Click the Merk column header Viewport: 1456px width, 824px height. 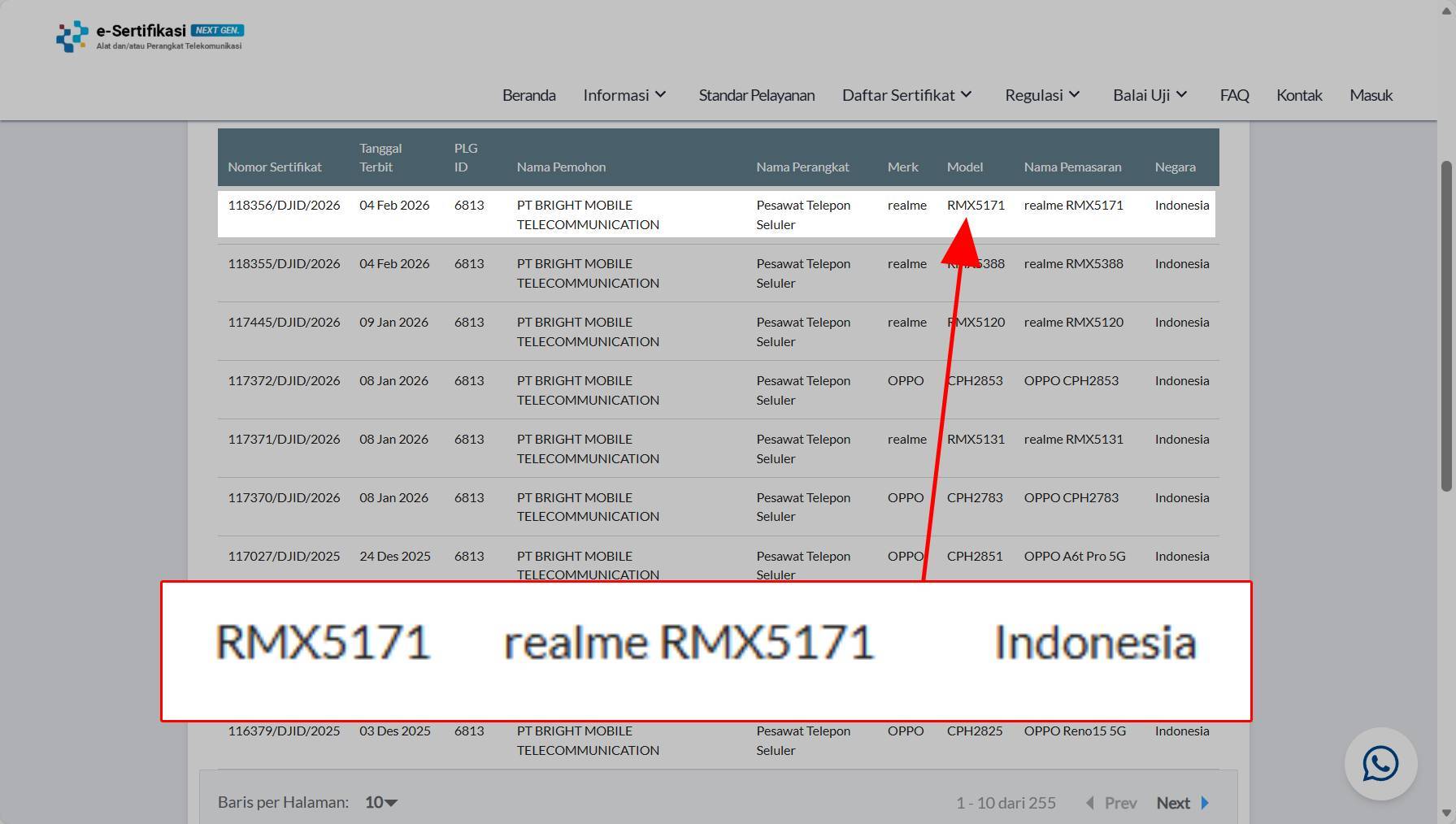tap(902, 167)
